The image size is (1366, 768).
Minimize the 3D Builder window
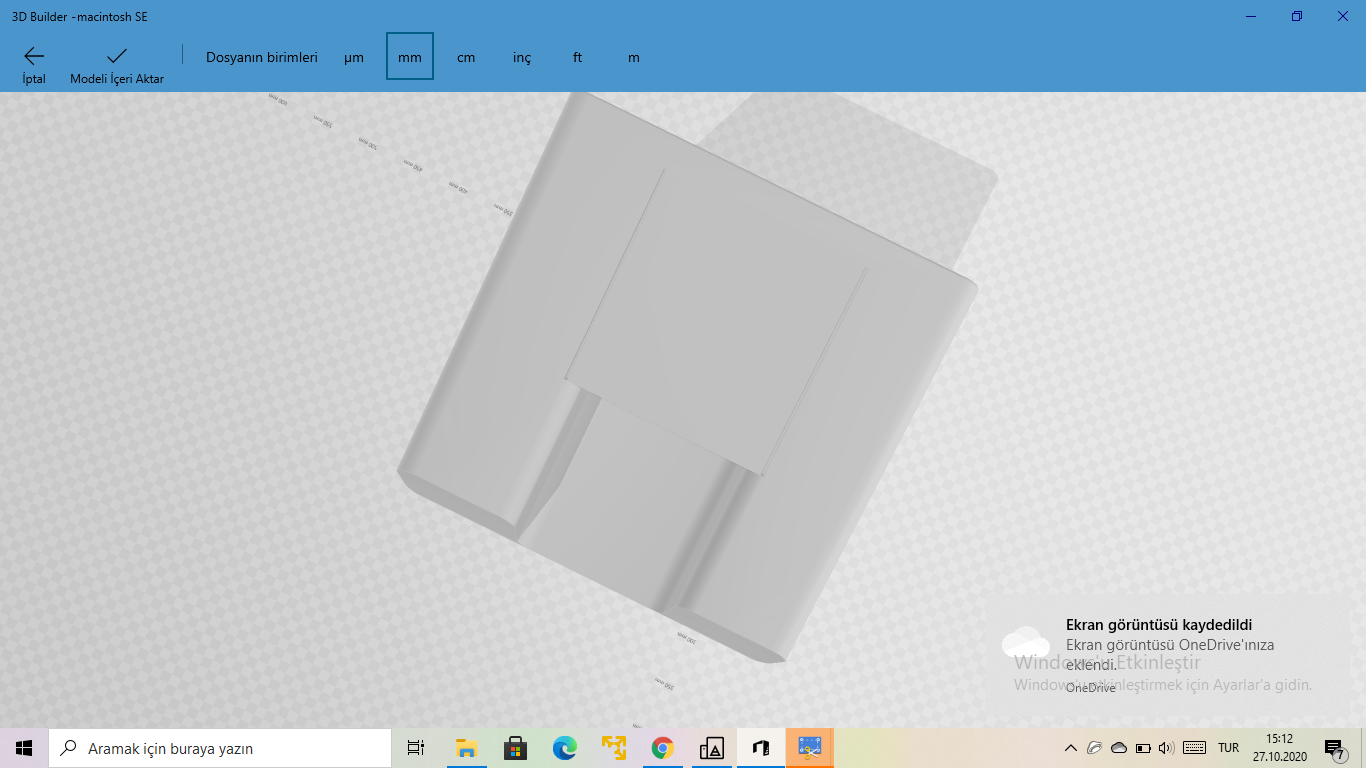[1251, 16]
